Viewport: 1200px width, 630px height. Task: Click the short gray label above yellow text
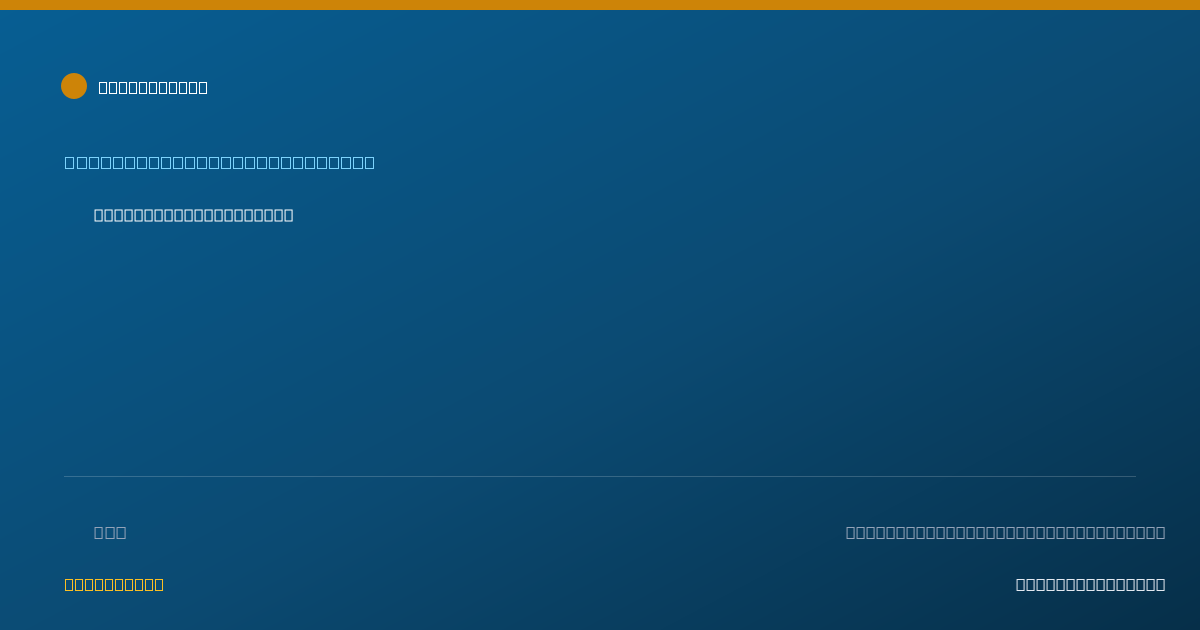110,532
